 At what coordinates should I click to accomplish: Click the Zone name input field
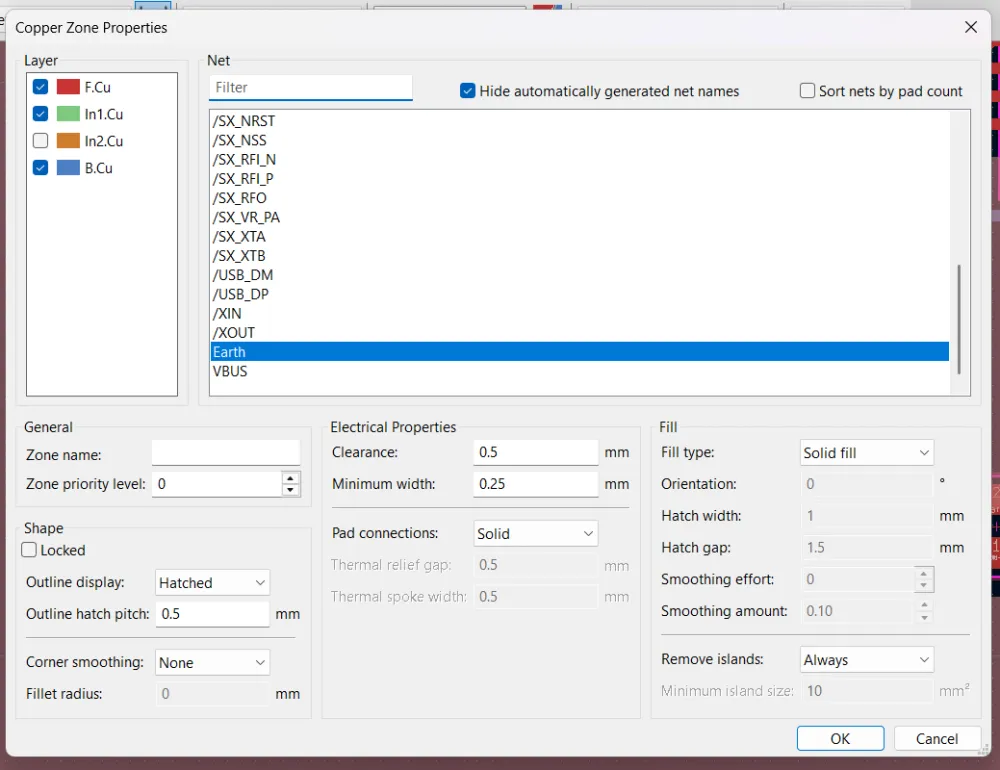coord(225,454)
